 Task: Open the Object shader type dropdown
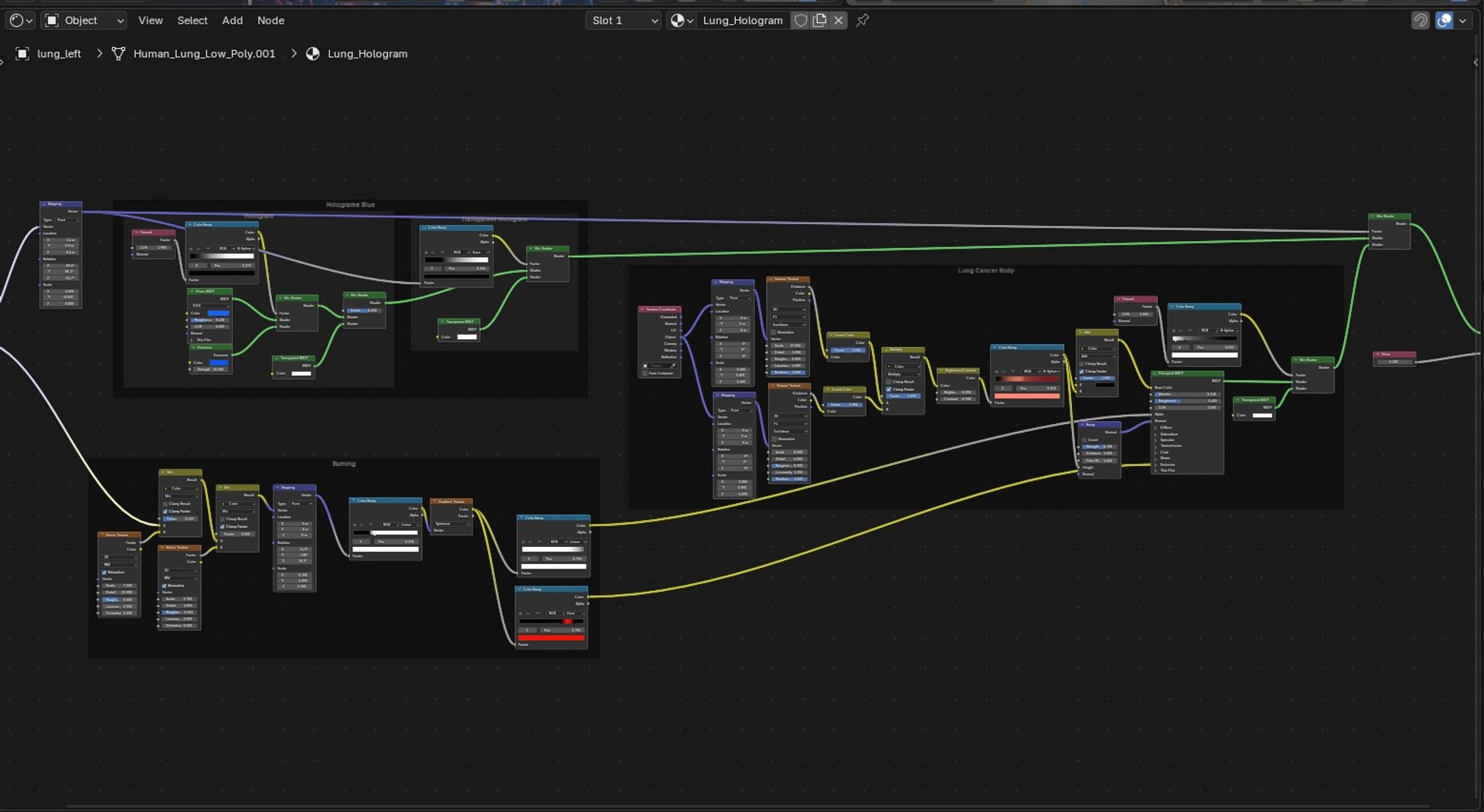[83, 20]
